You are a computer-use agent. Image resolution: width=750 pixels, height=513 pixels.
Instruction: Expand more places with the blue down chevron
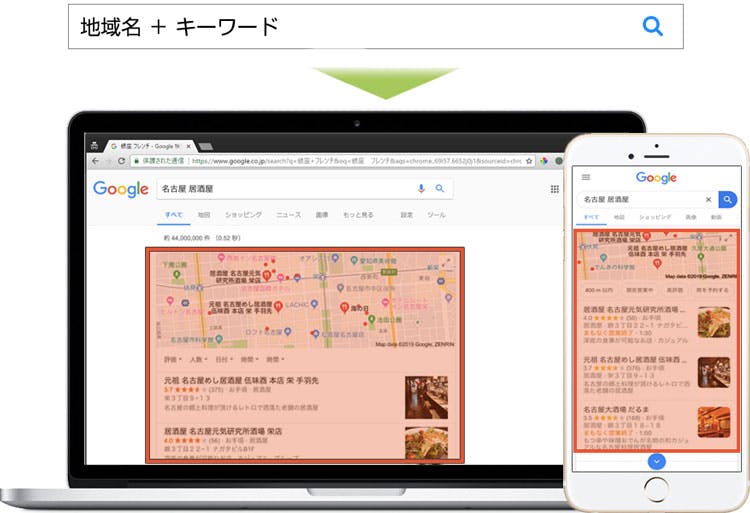656,461
